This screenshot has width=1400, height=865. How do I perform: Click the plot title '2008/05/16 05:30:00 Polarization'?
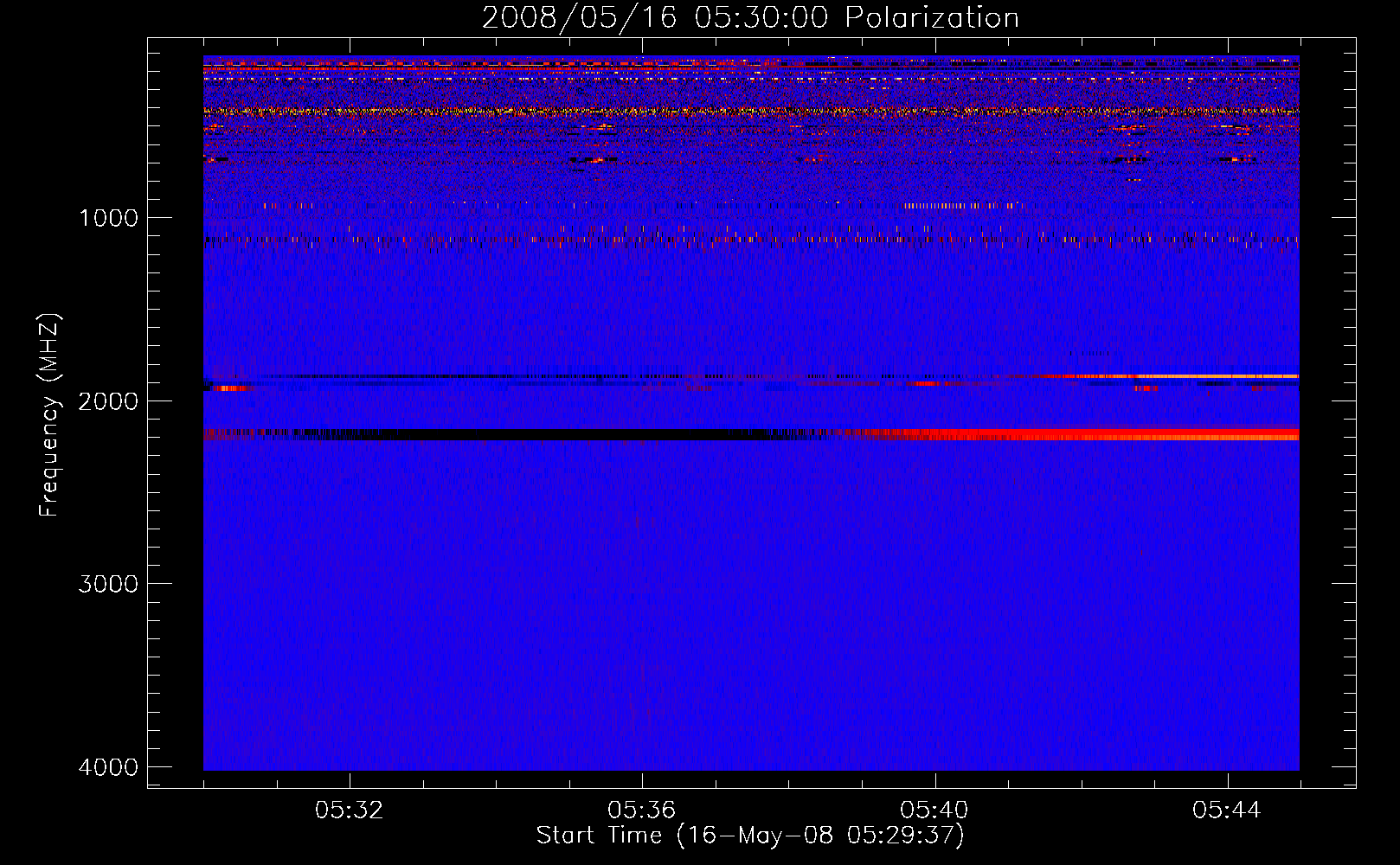tap(750, 17)
